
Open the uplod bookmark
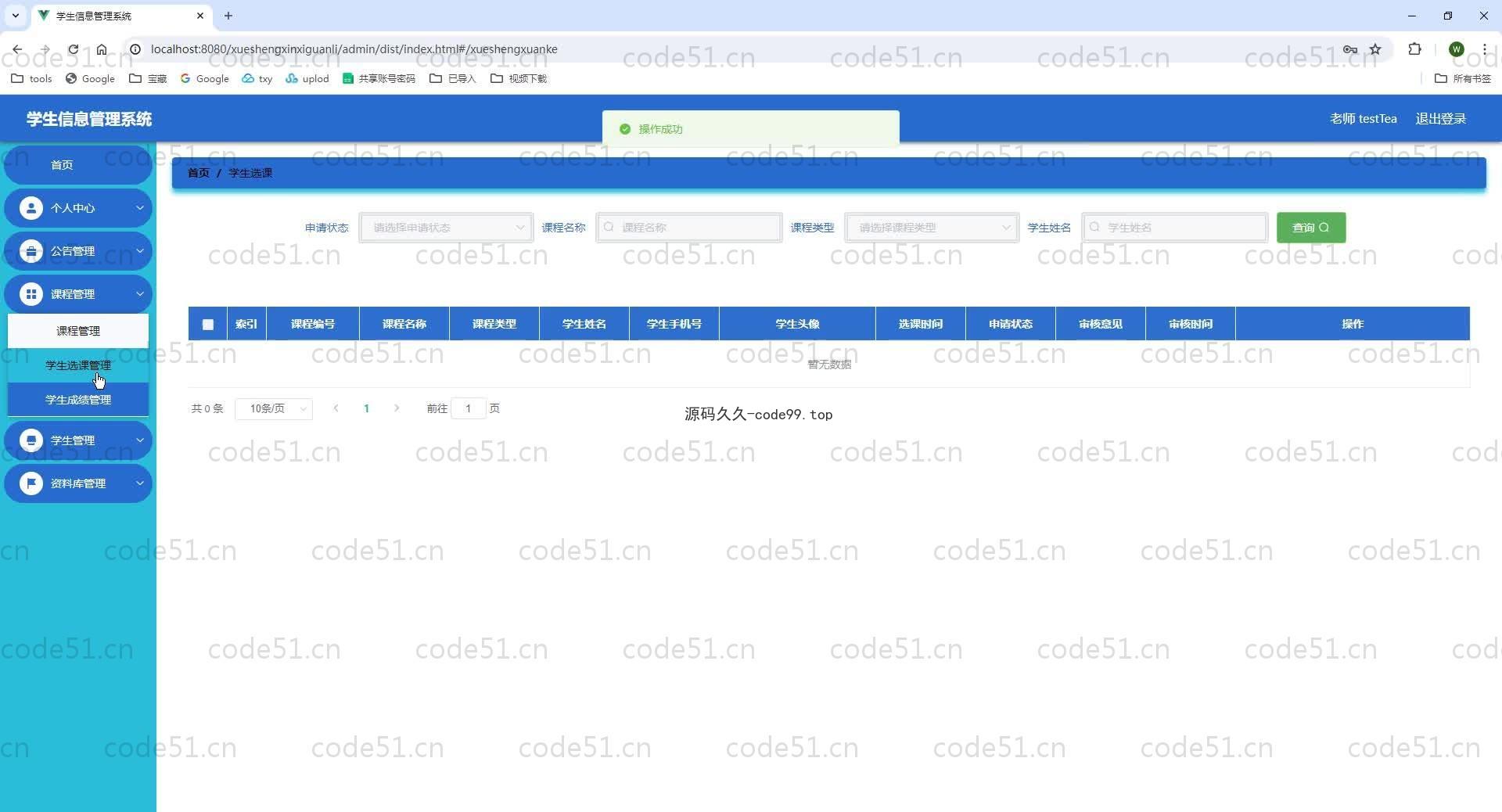click(x=307, y=78)
